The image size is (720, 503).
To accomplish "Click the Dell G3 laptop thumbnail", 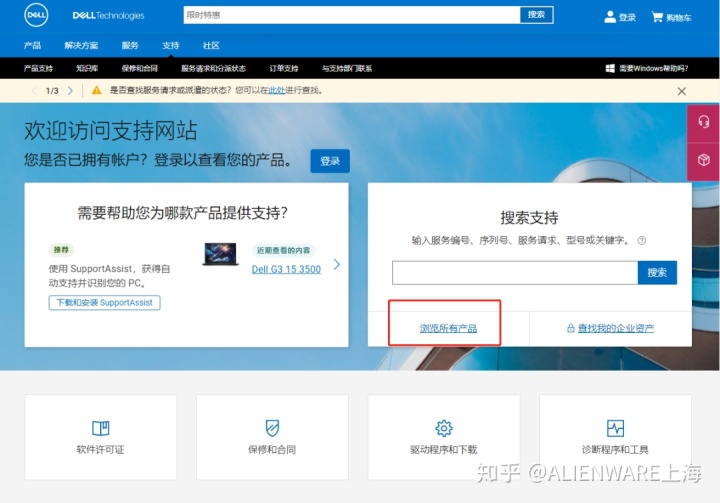I will tap(221, 254).
